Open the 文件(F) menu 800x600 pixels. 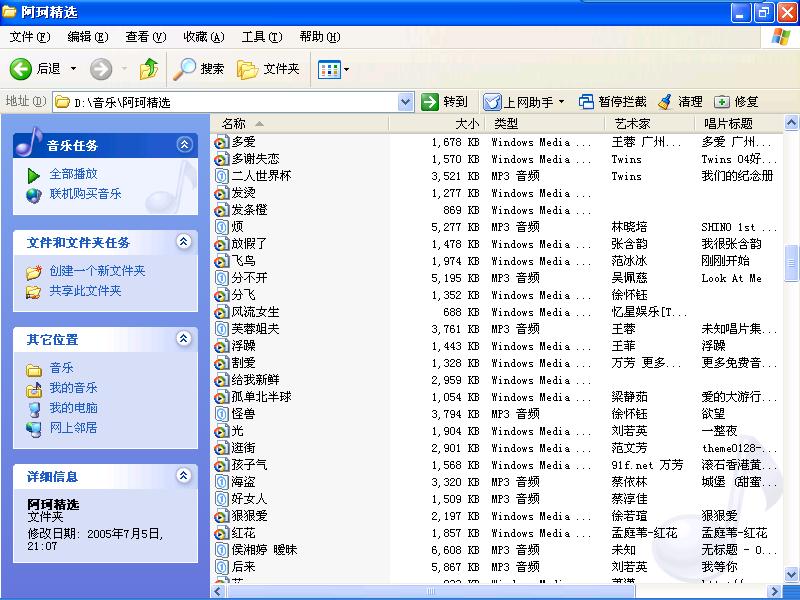pos(30,37)
